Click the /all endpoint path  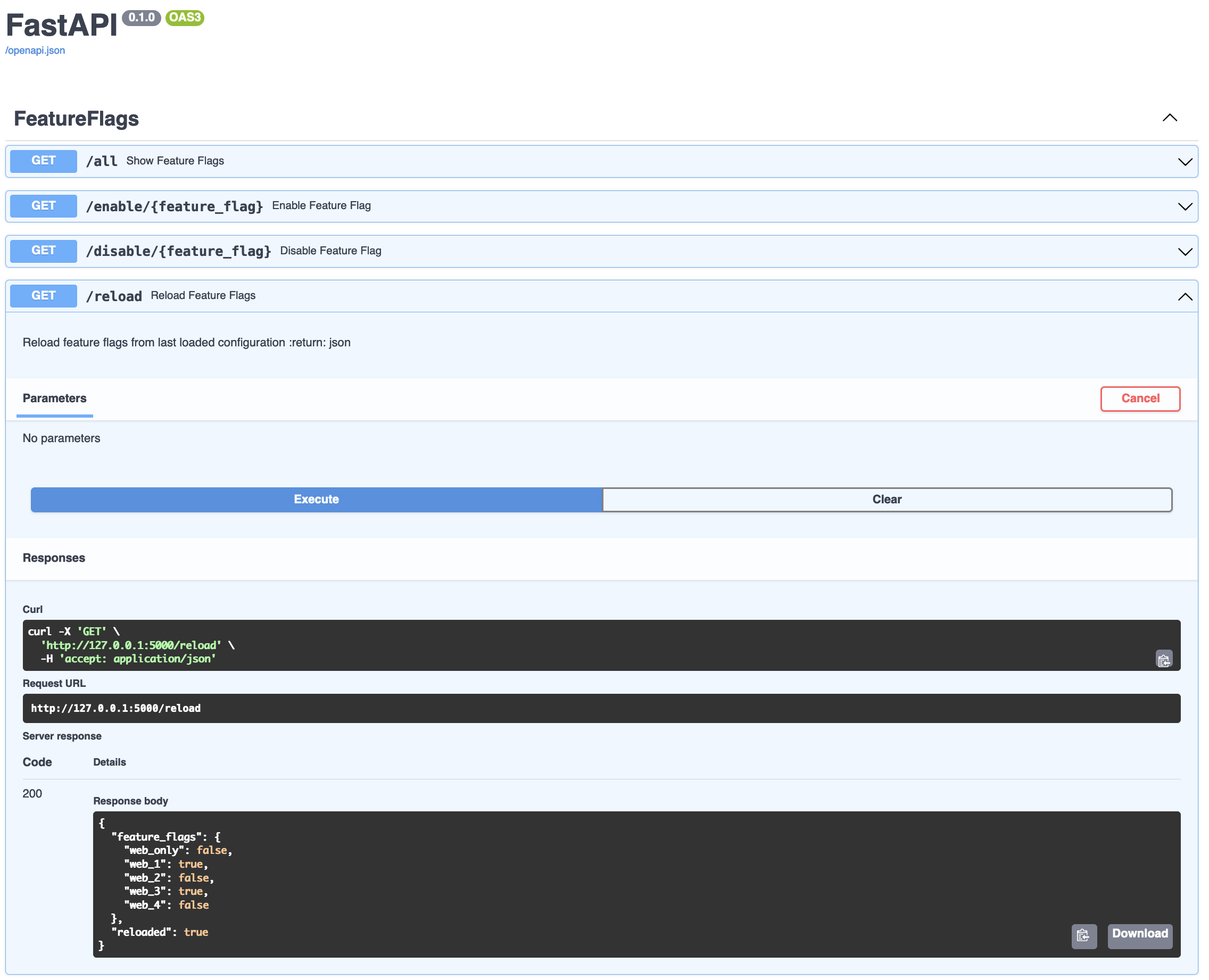point(102,161)
